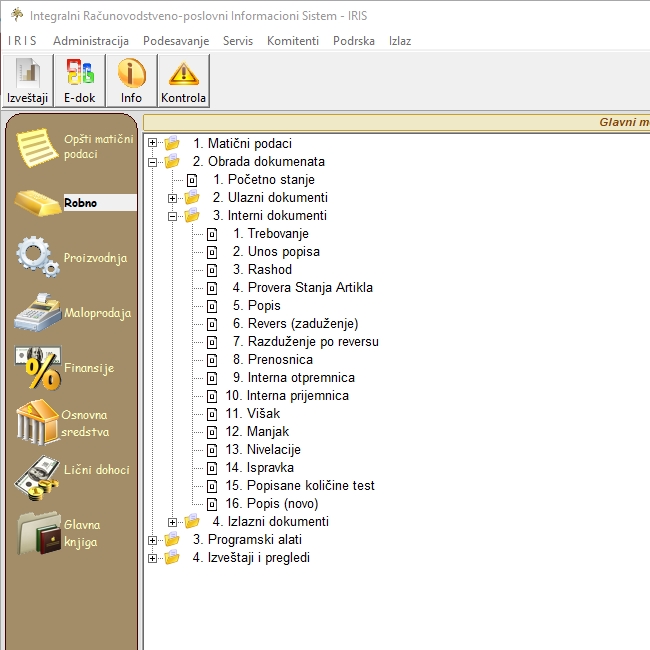
Task: Click the document icon beside Nivelacije
Action: (212, 450)
